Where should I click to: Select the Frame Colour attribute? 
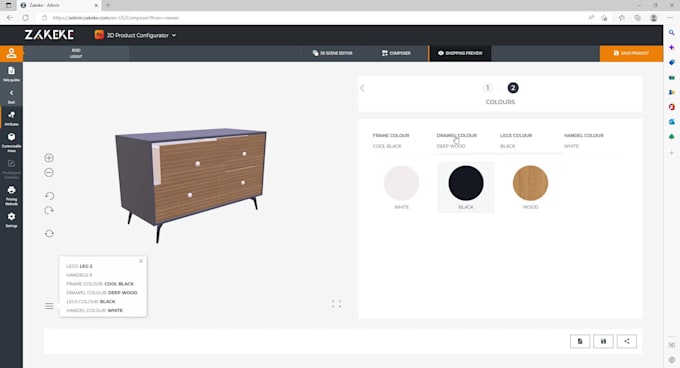click(x=391, y=140)
